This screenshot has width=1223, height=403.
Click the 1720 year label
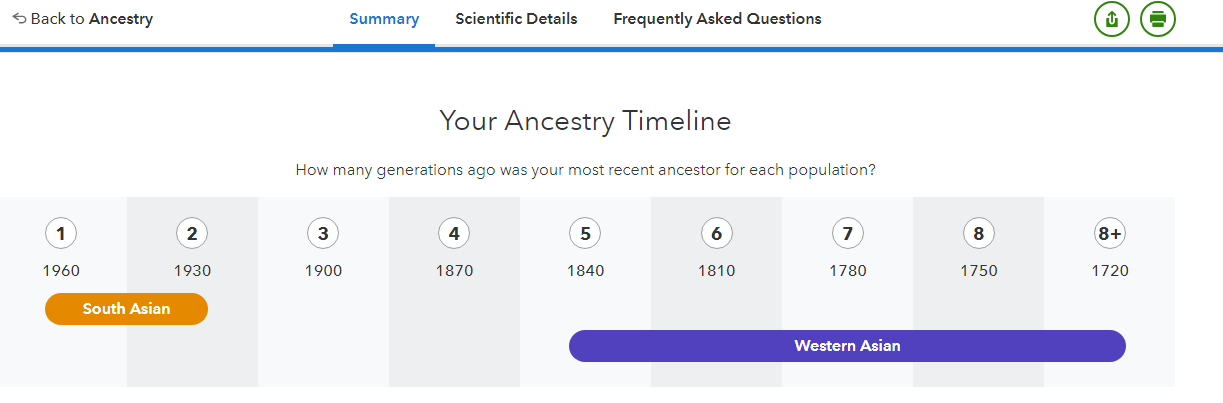[1110, 271]
